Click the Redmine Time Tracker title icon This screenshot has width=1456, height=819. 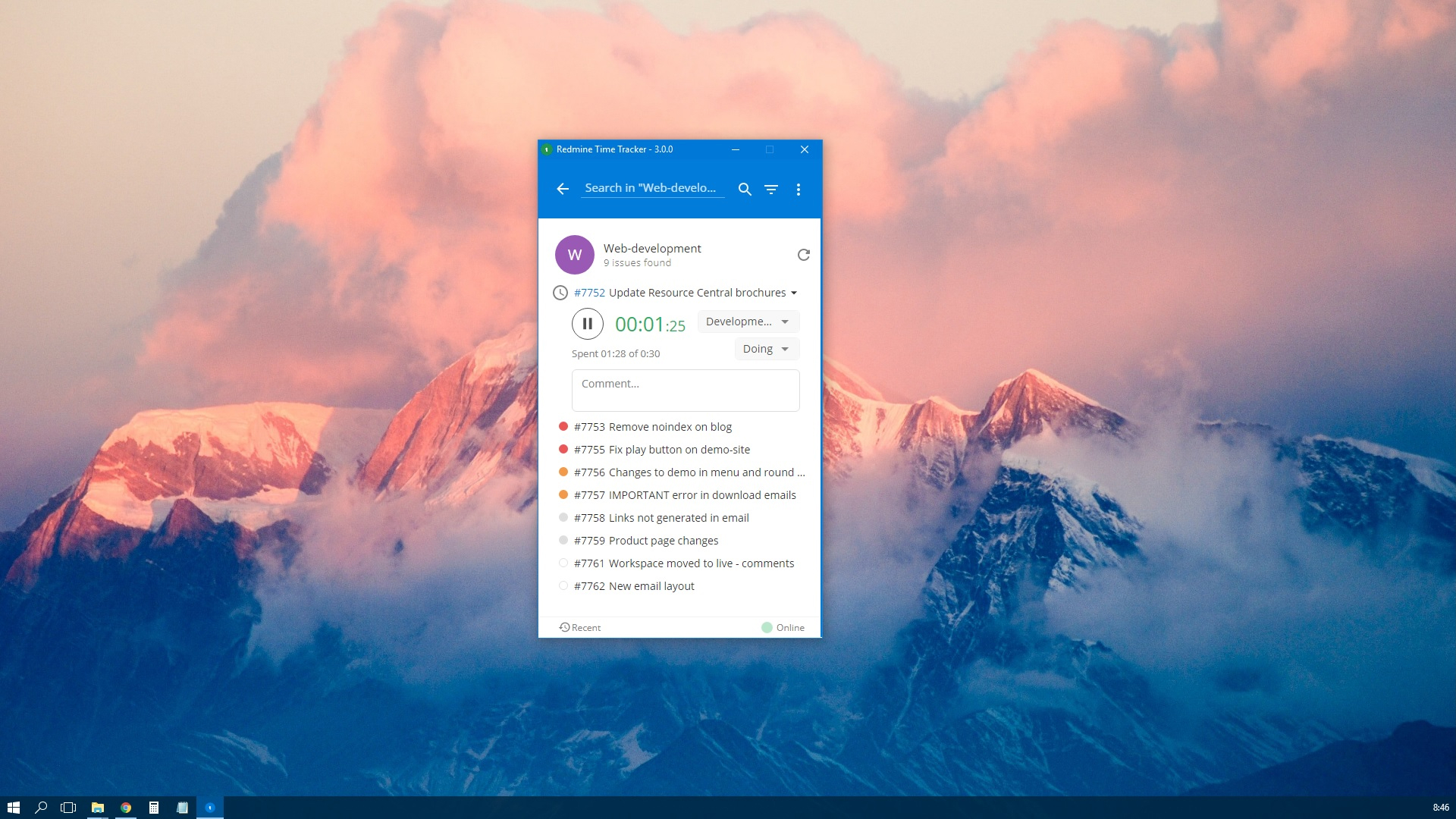(x=547, y=149)
